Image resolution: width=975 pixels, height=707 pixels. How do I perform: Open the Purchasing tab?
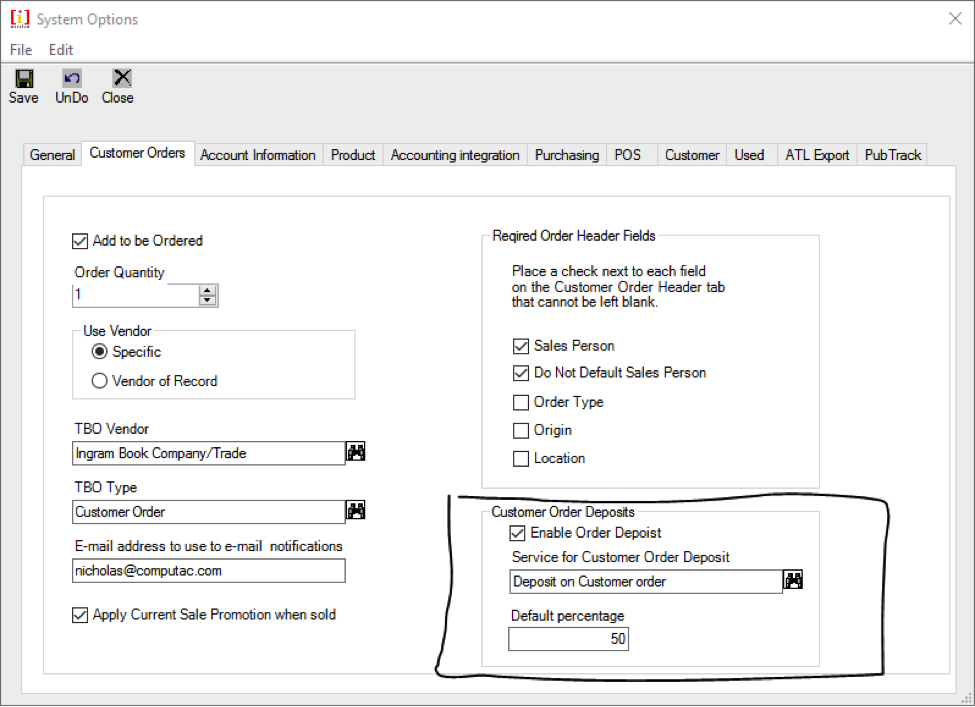click(567, 155)
